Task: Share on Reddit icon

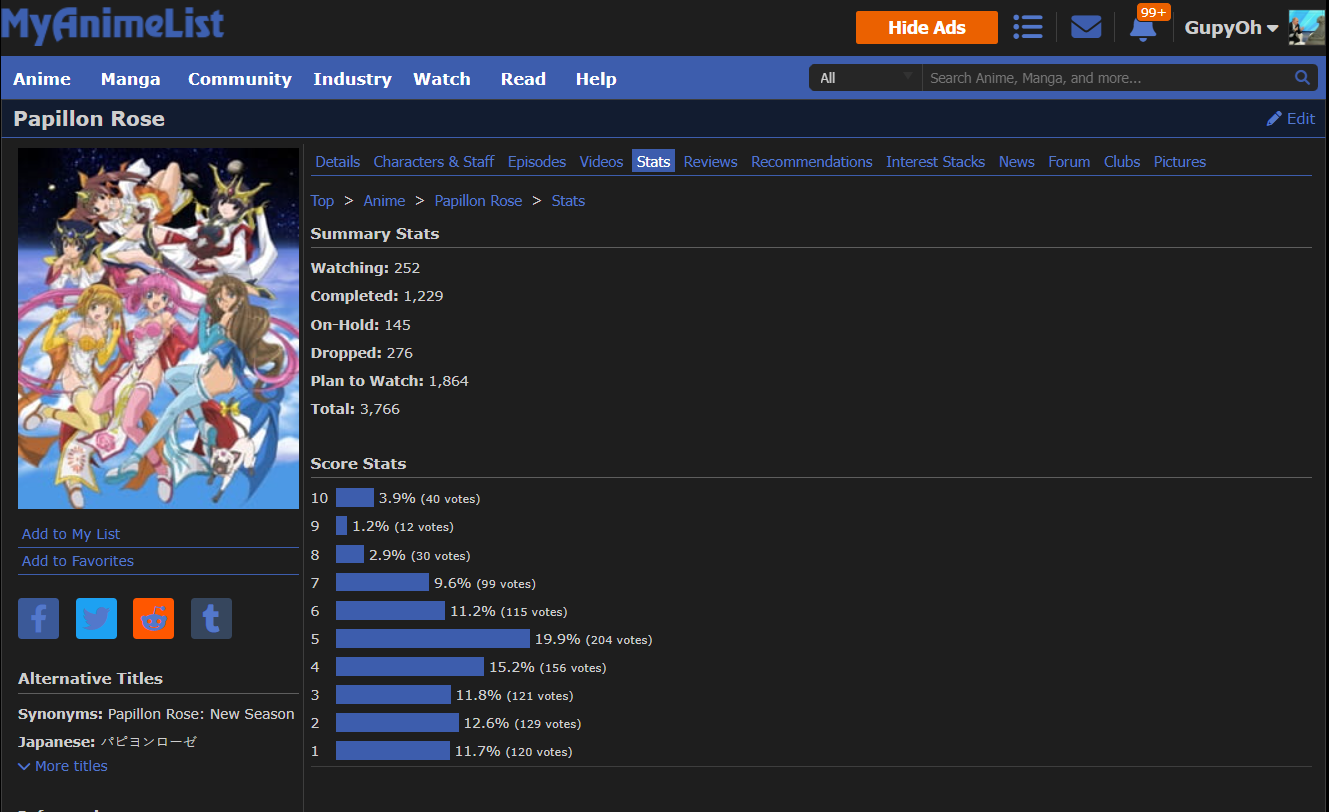Action: tap(153, 619)
